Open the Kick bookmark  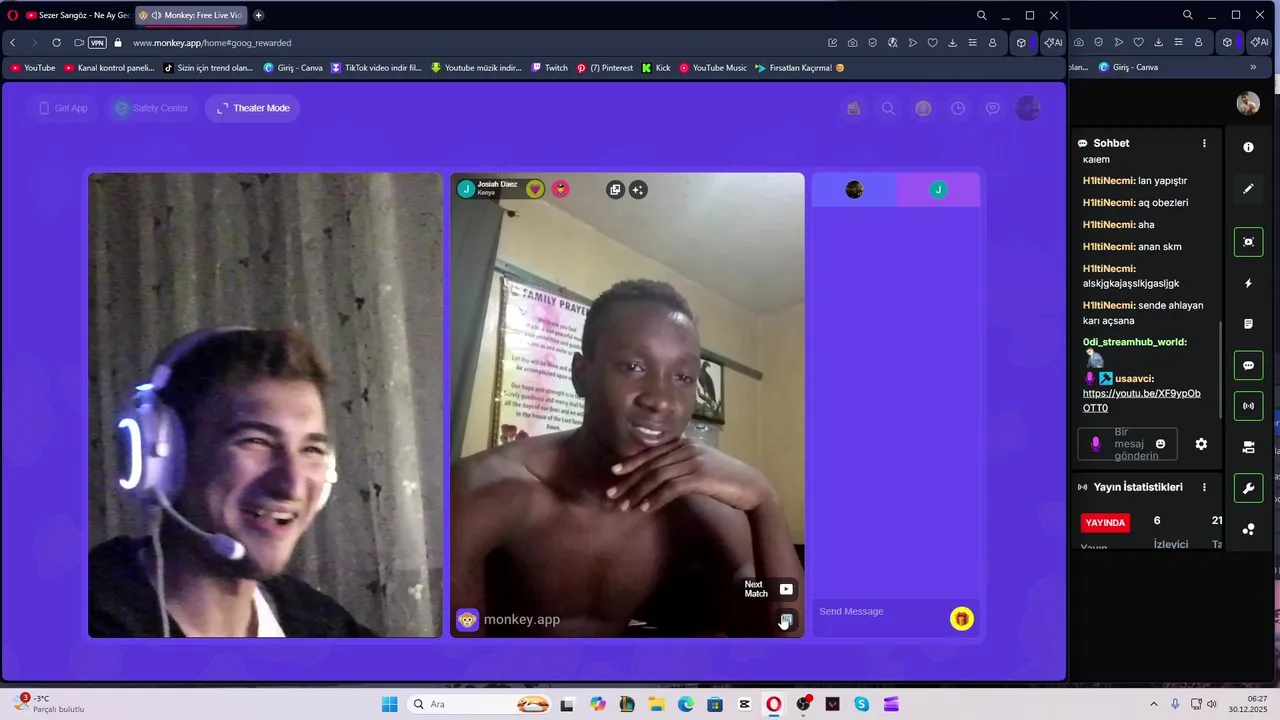tap(657, 68)
